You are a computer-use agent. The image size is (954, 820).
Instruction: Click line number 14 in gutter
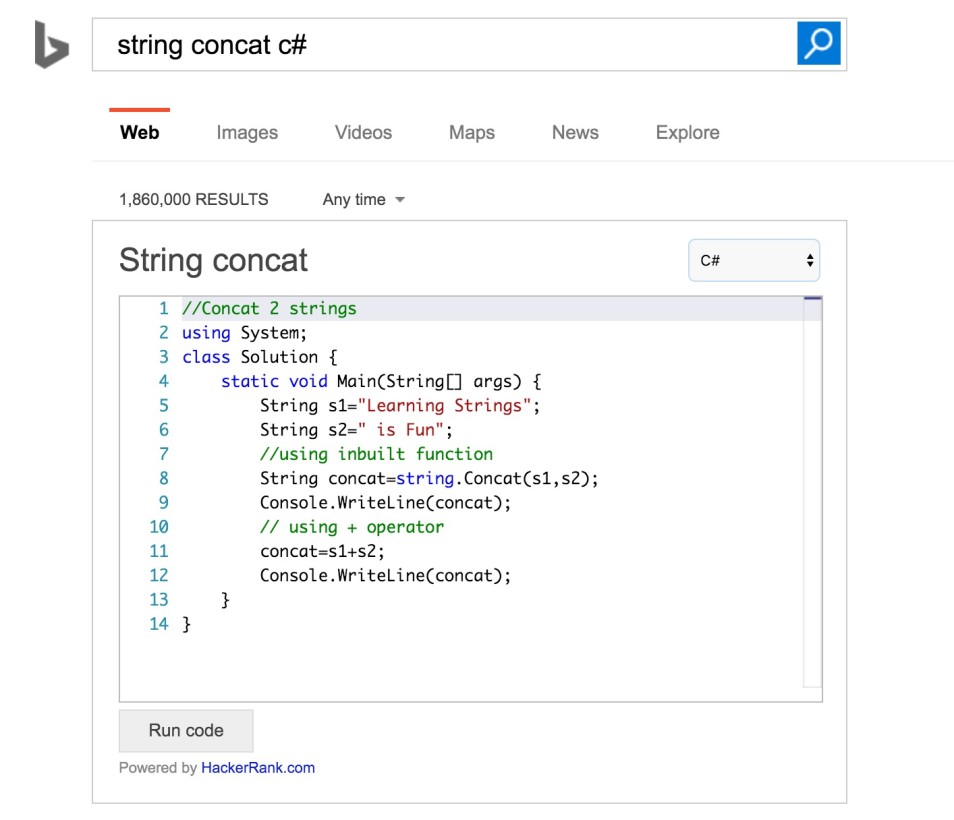point(159,624)
